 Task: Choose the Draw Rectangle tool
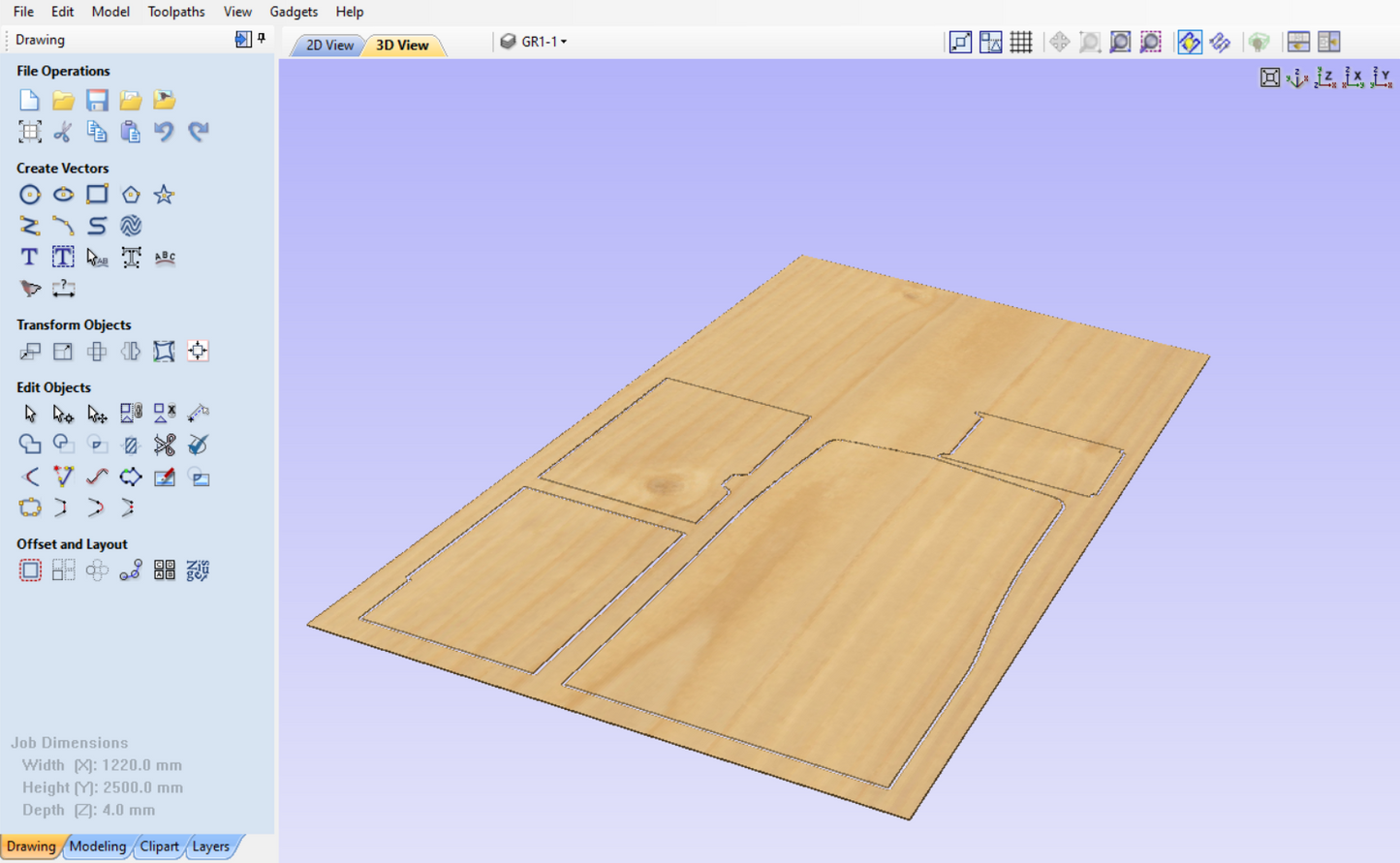97,195
